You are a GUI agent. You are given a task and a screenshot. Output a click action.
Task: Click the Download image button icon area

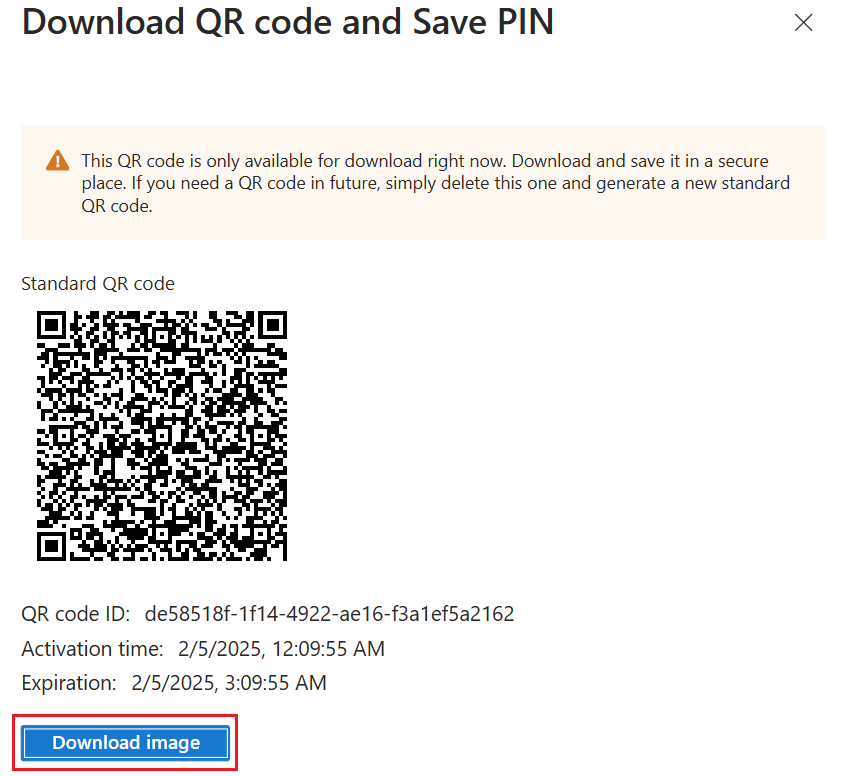coord(125,743)
